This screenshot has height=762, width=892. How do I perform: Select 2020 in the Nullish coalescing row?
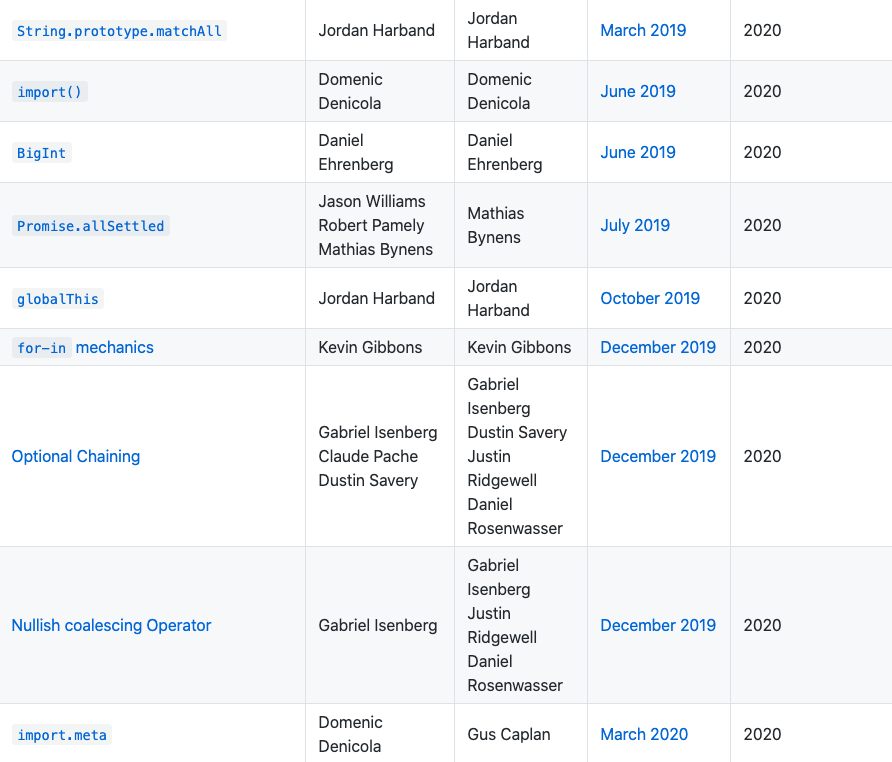762,625
